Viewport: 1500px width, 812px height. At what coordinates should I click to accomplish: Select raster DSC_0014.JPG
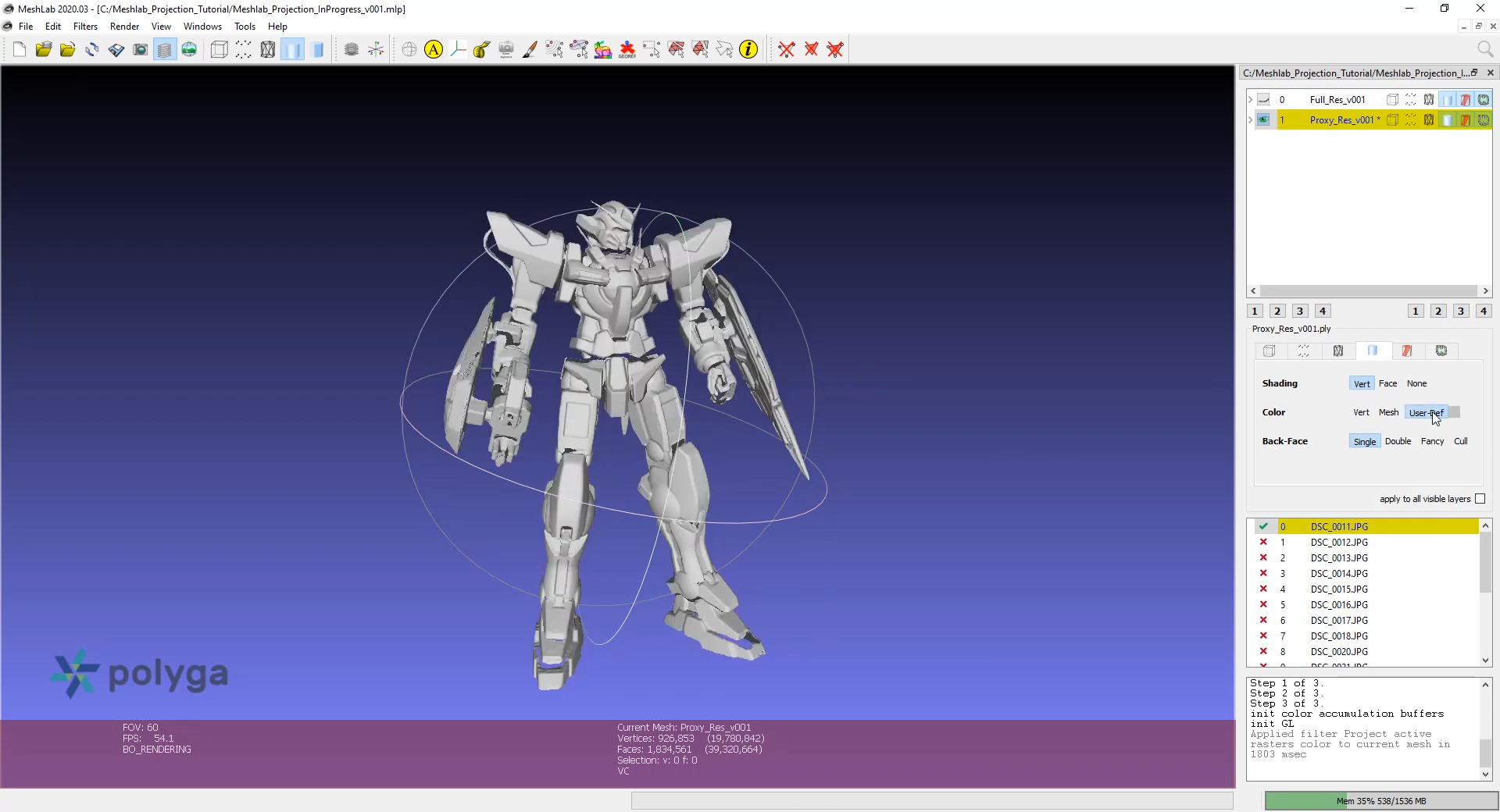tap(1339, 574)
